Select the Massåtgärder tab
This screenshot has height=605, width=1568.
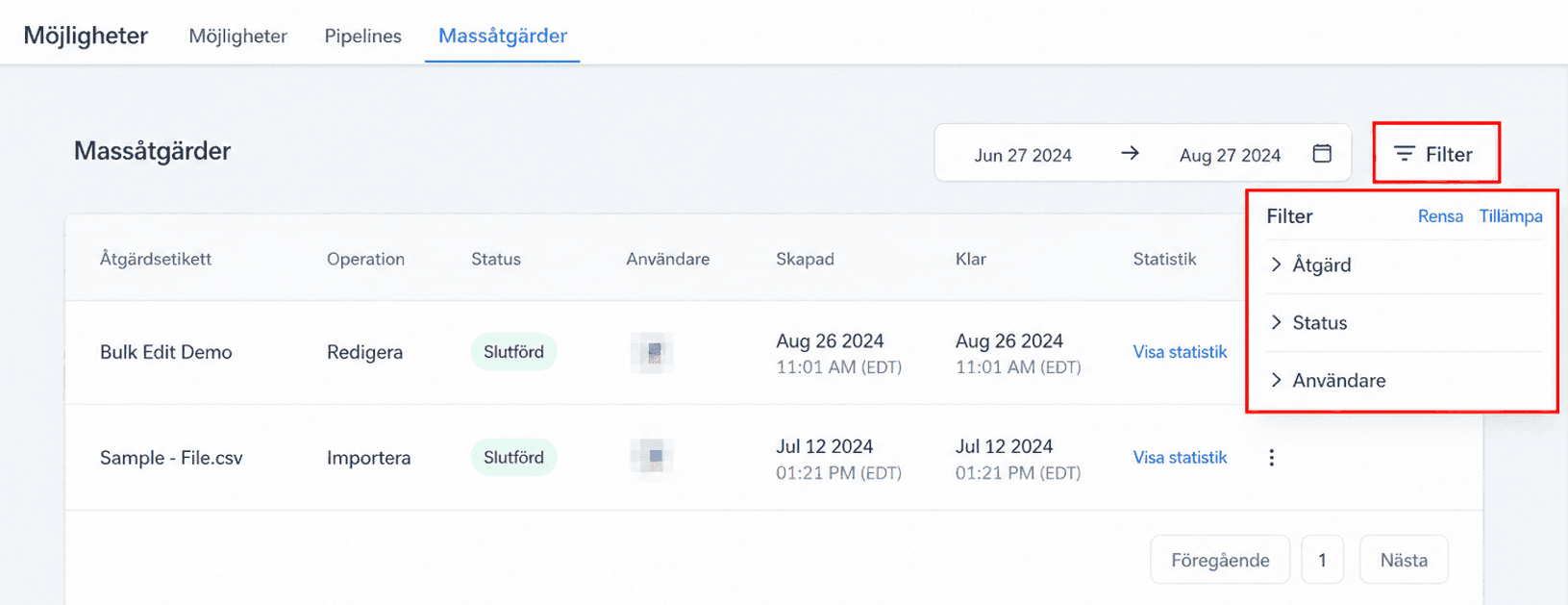point(503,36)
